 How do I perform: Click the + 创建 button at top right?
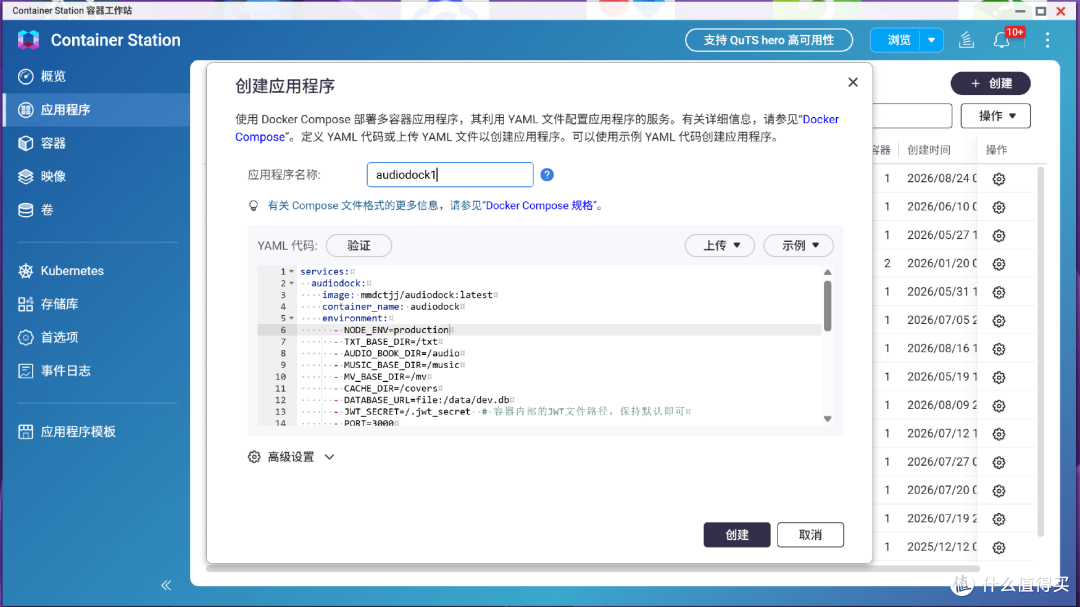[x=990, y=83]
